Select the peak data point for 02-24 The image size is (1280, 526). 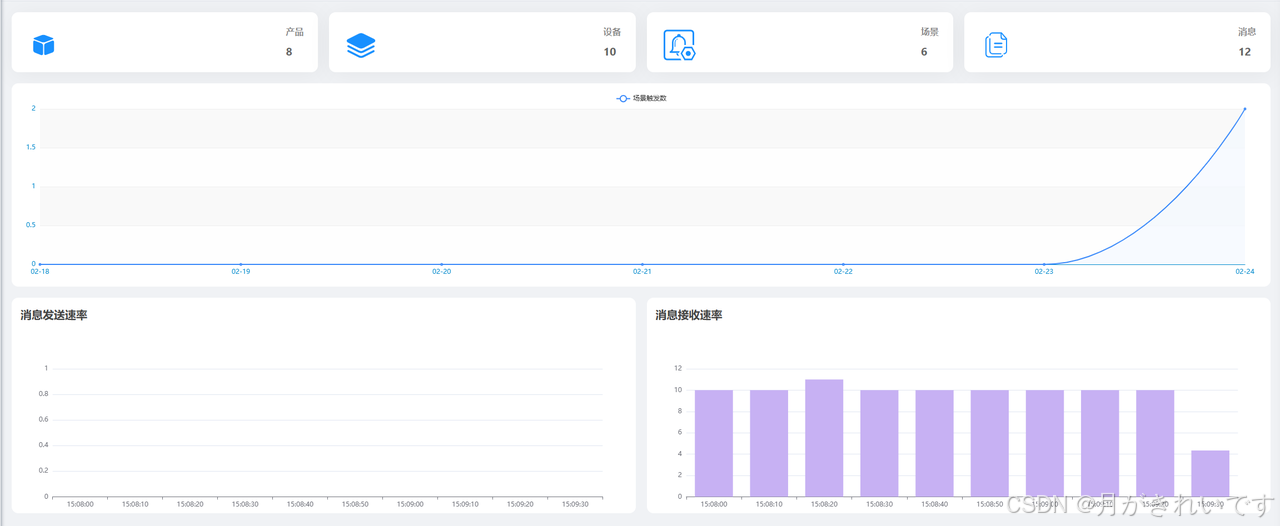coord(1244,108)
